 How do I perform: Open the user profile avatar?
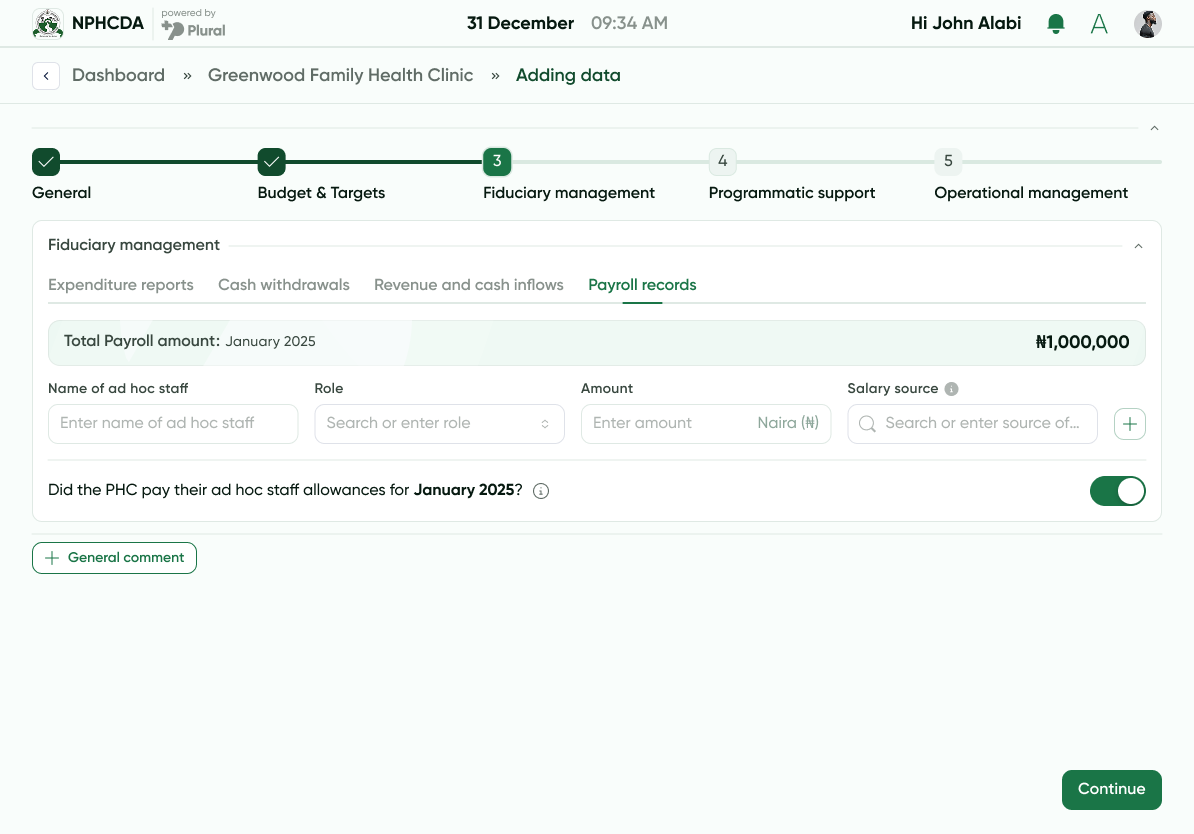[x=1148, y=24]
